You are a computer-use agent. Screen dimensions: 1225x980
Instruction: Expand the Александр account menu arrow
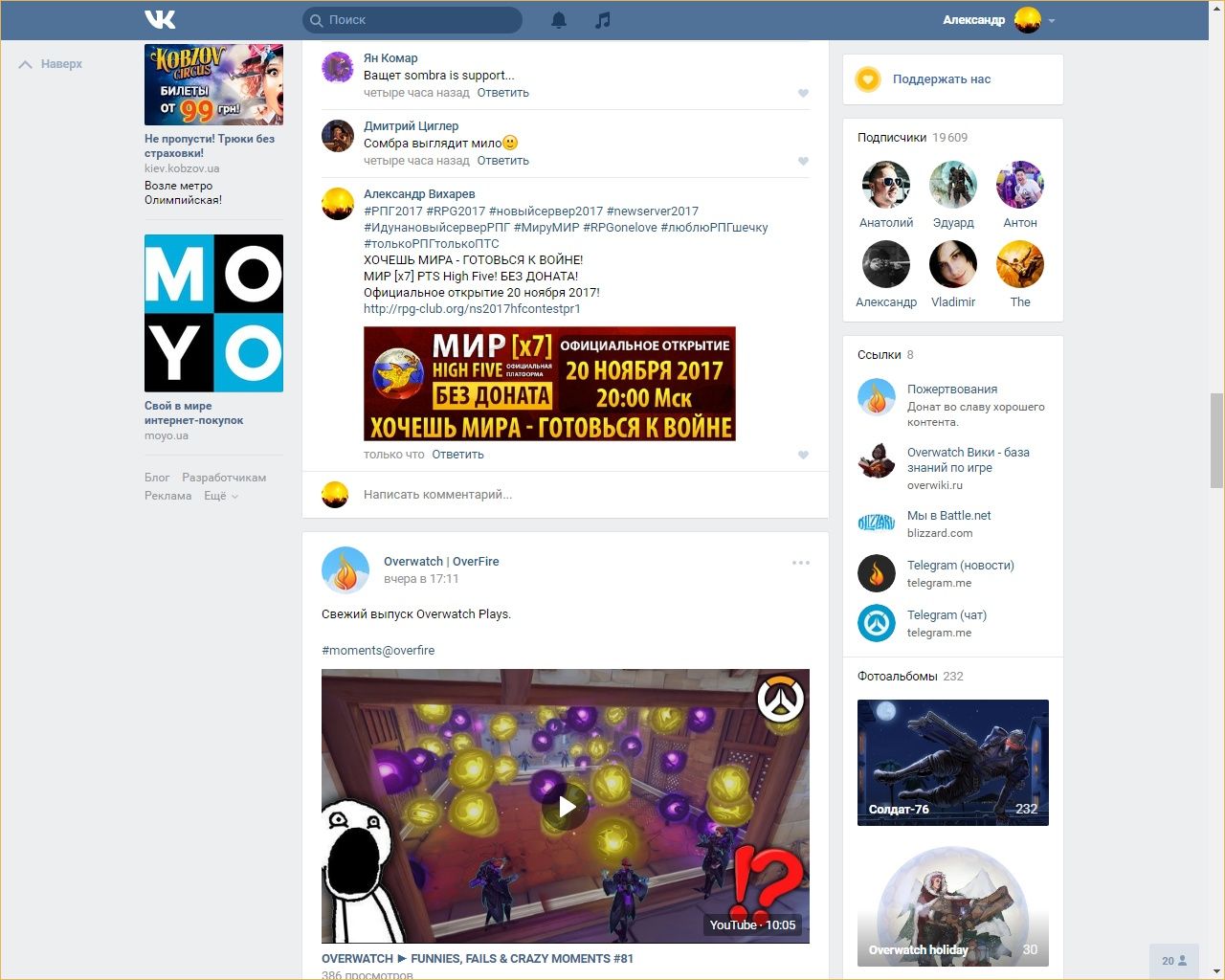pos(1052,20)
